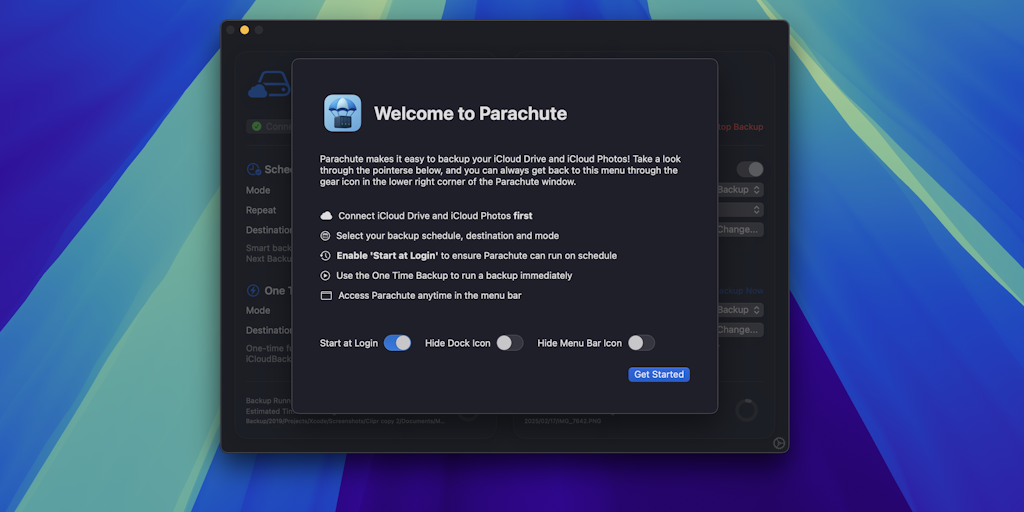Toggle the scheduled backup switch behind the dialog
Image resolution: width=1024 pixels, height=512 pixels.
750,170
